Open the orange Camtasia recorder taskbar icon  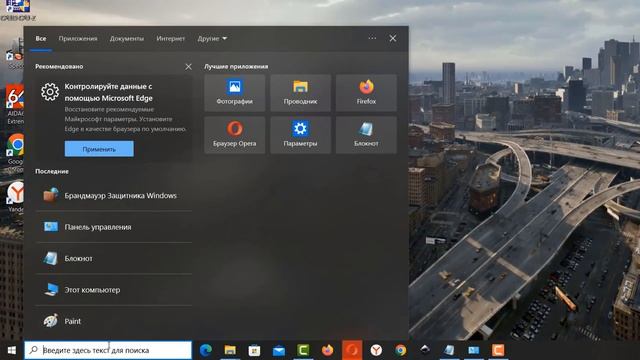pos(498,350)
